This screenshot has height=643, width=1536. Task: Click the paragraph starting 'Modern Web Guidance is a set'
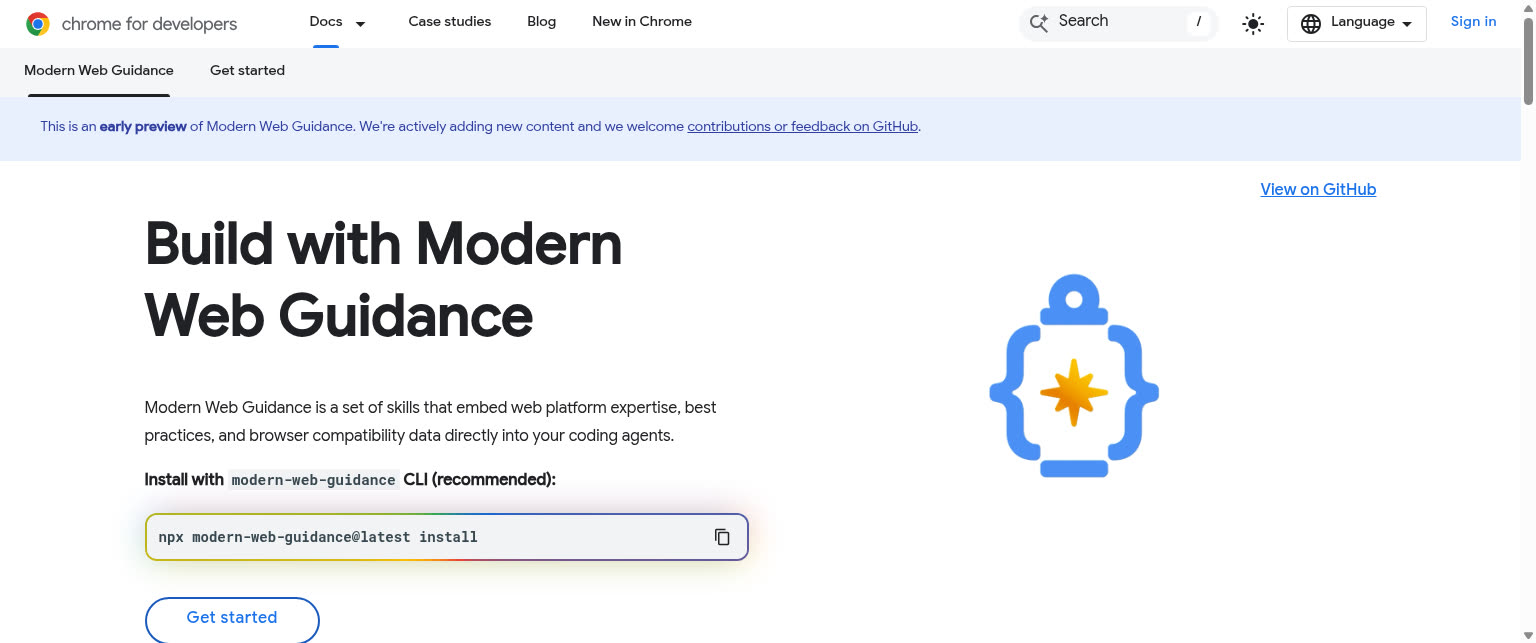(x=431, y=422)
